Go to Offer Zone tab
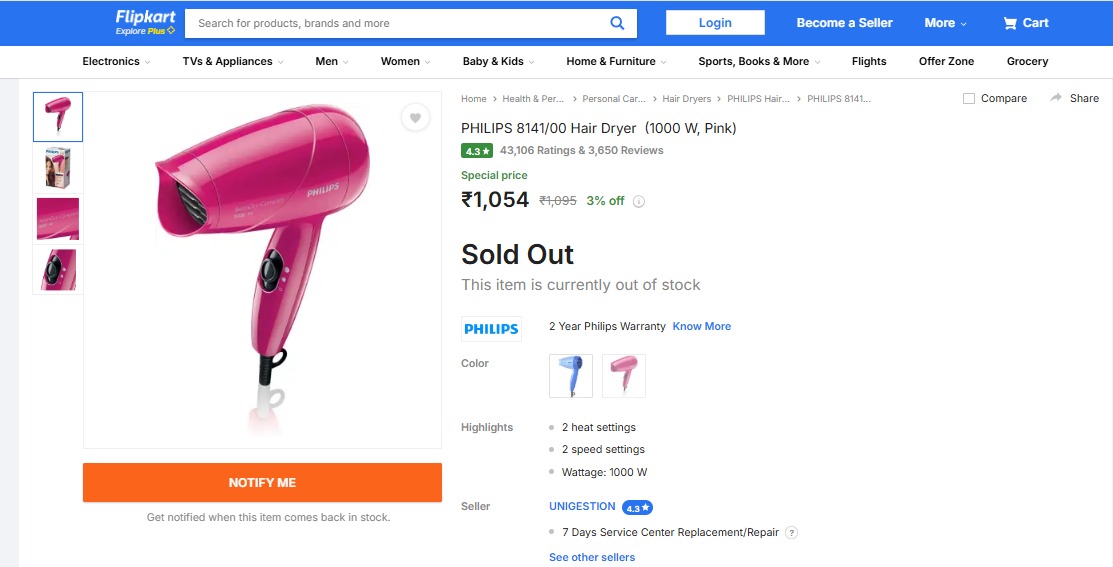Screen dimensions: 1113x567 (946, 61)
